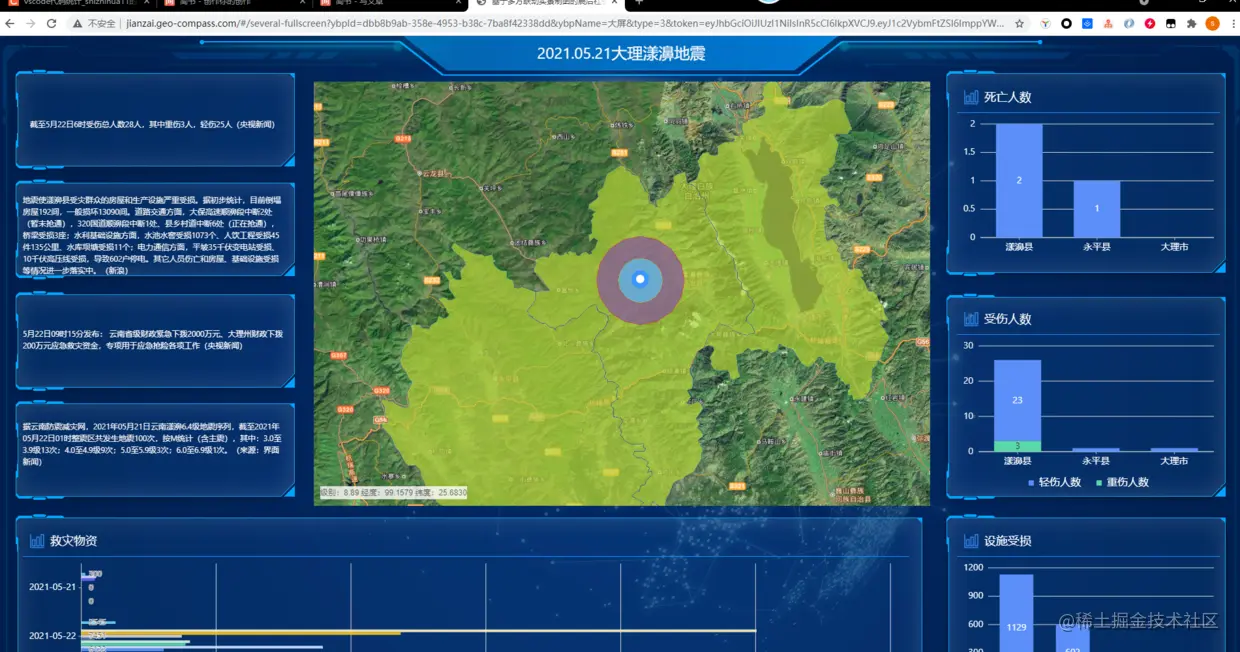Toggle the 轻伤人数 legend item
The height and width of the screenshot is (652, 1240).
[x=1054, y=482]
